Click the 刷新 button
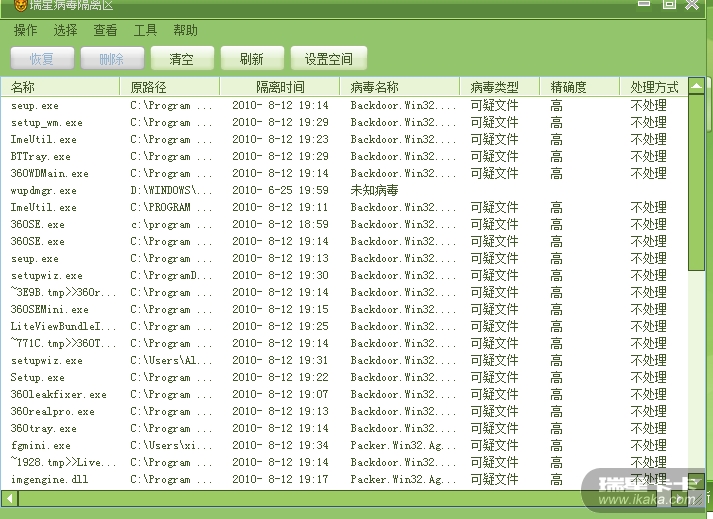Viewport: 713px width, 519px height. [252, 59]
